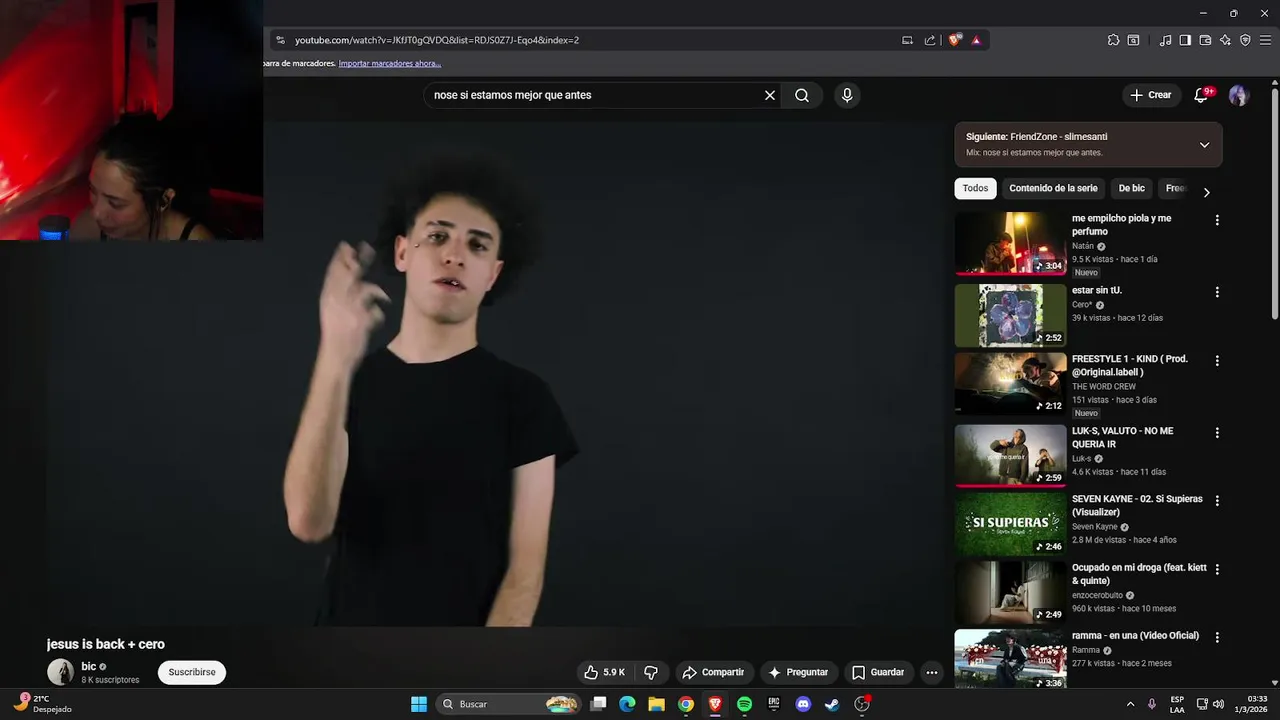Image resolution: width=1280 pixels, height=720 pixels.
Task: Show more filter chips with right arrow
Action: coord(1206,192)
